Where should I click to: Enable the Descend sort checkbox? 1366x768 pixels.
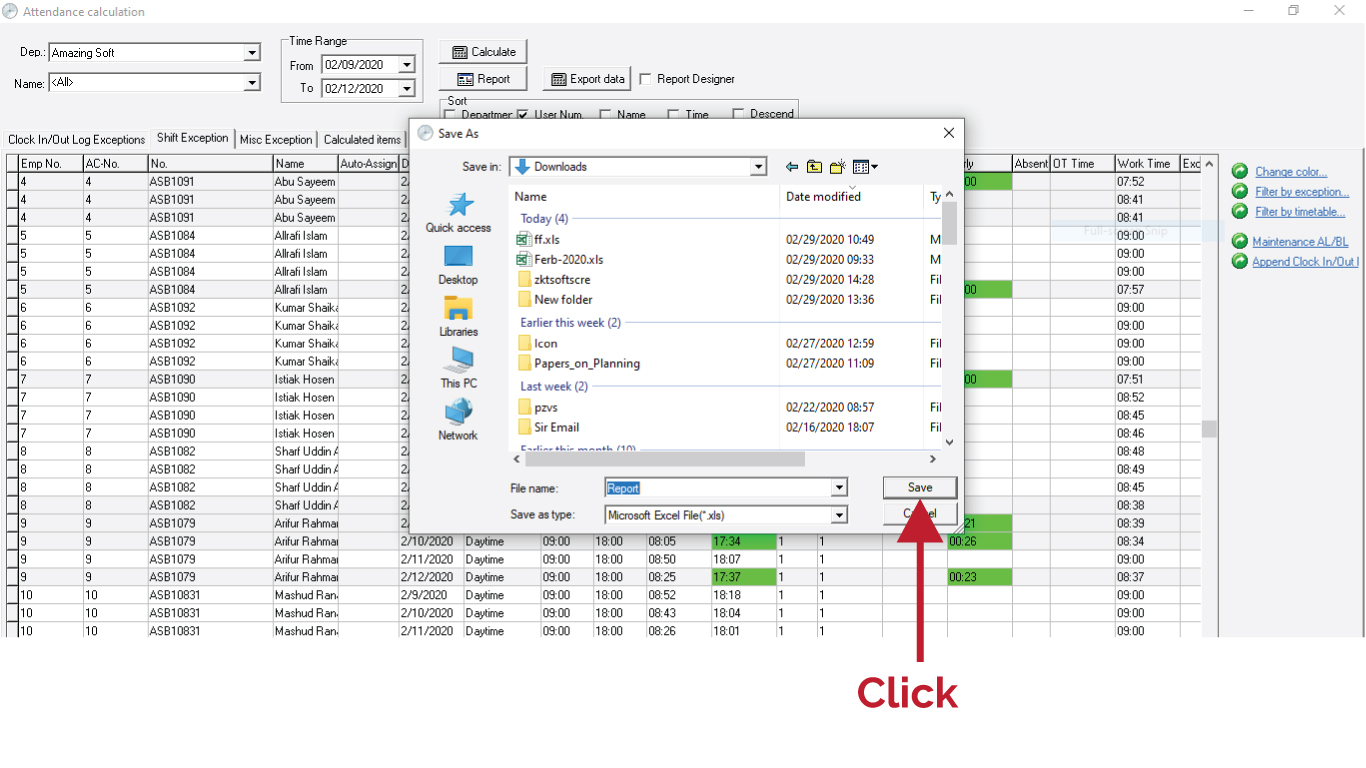739,114
